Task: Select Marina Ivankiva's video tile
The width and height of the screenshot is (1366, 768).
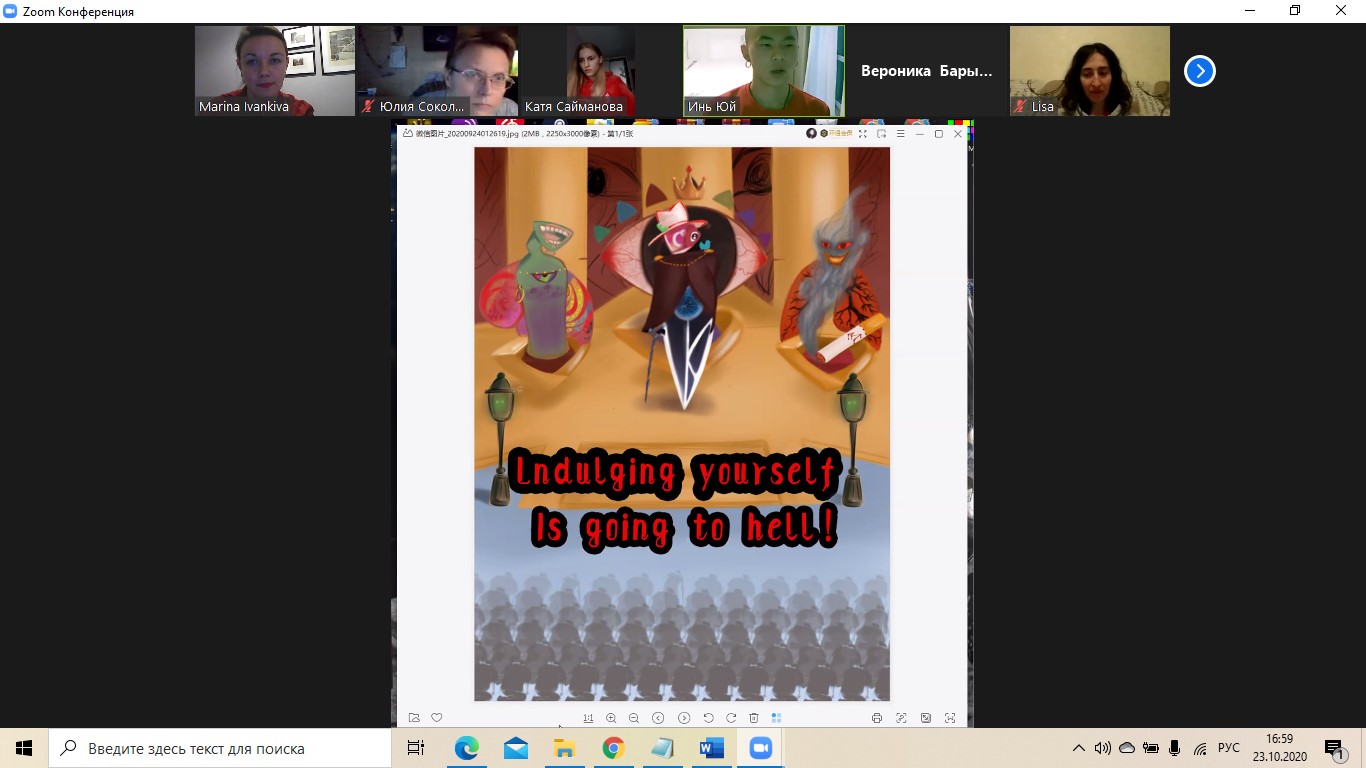Action: (275, 71)
